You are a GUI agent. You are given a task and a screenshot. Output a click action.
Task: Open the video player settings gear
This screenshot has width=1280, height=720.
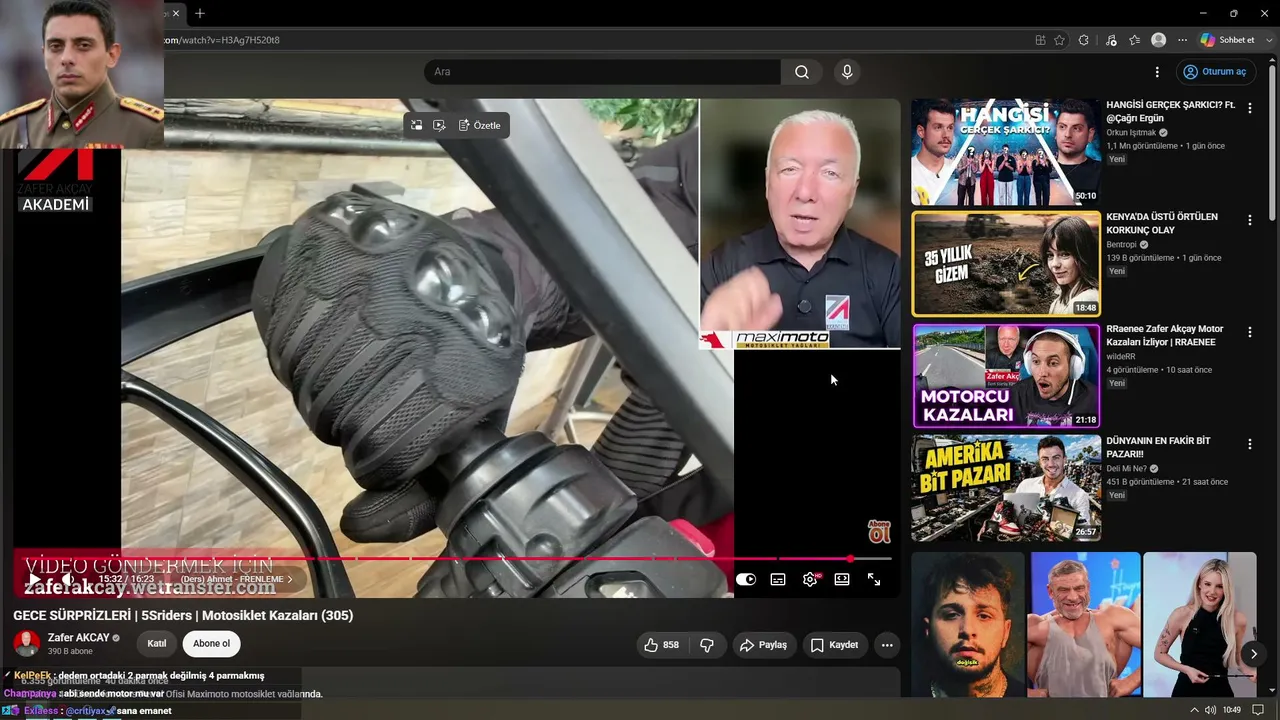(810, 579)
